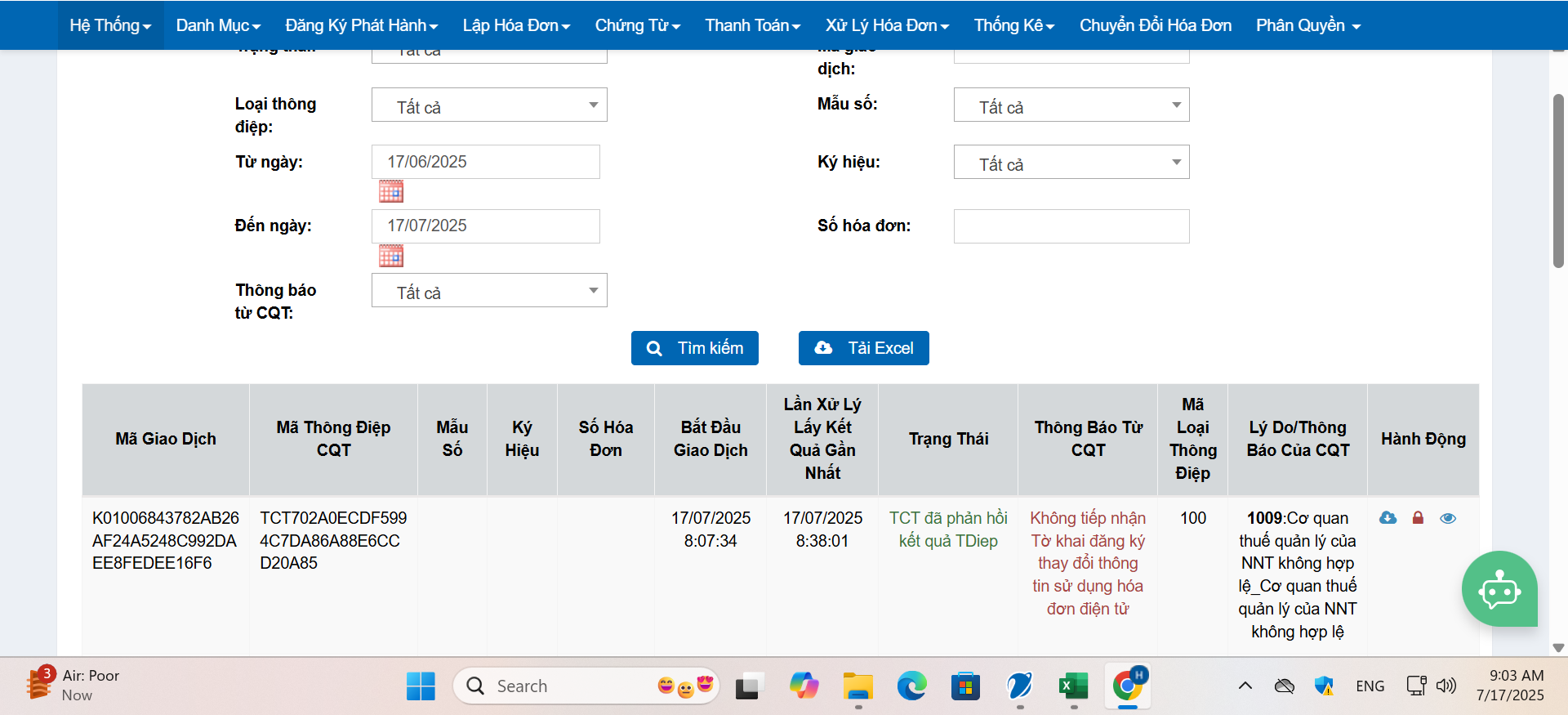Open File Explorer from taskbar
Image resolution: width=1568 pixels, height=715 pixels.
[x=858, y=686]
